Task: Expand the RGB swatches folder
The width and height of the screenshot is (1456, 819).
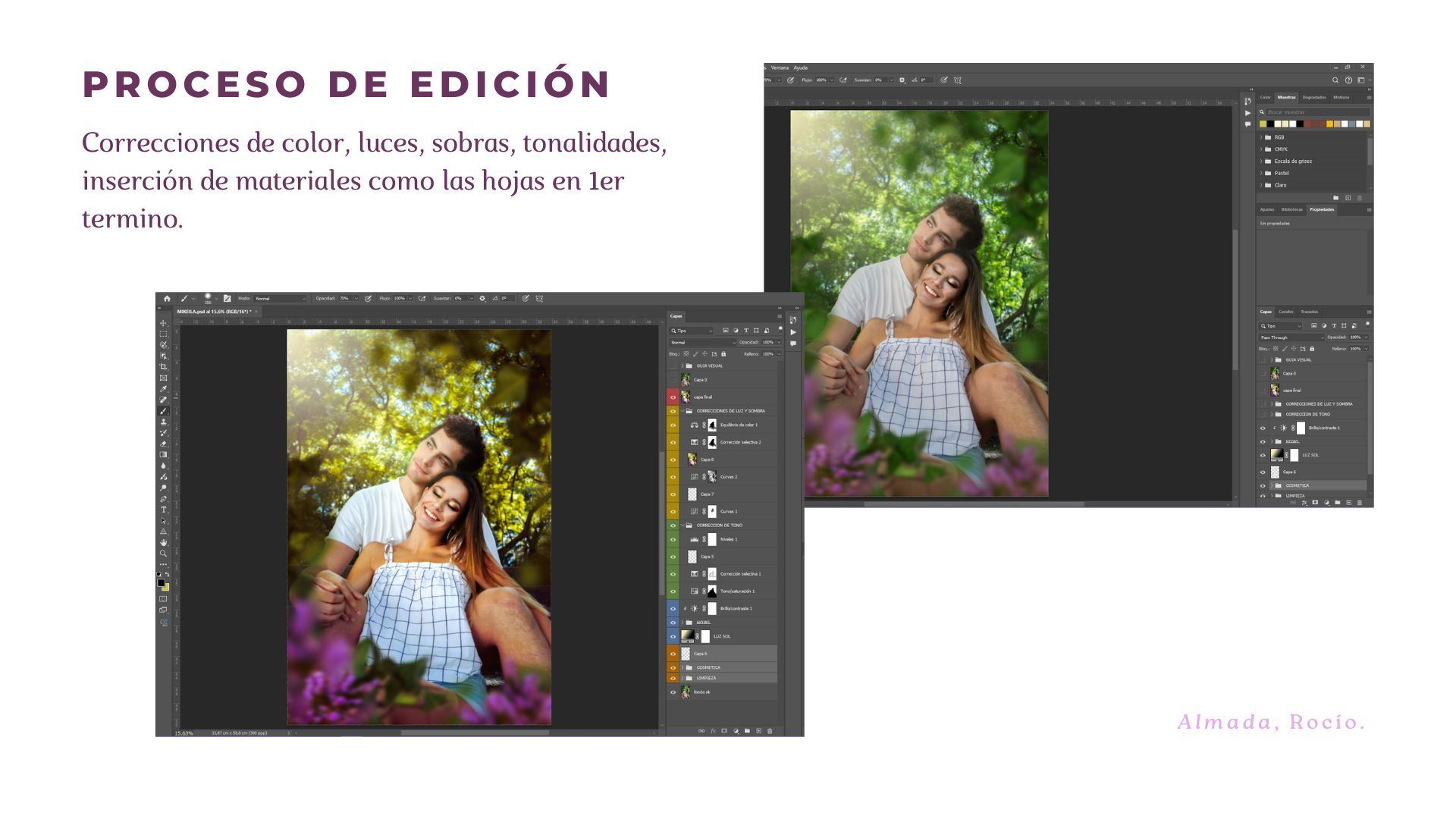Action: pyautogui.click(x=1262, y=137)
